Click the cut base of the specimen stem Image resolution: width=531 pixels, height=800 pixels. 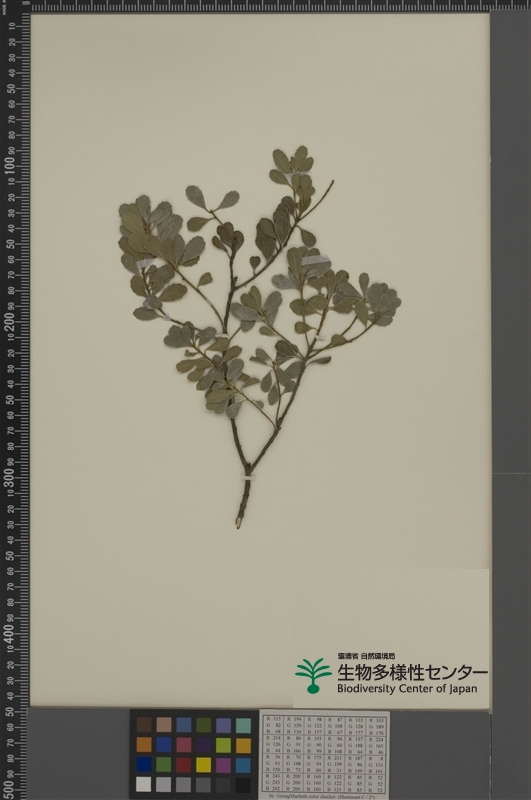click(x=238, y=522)
